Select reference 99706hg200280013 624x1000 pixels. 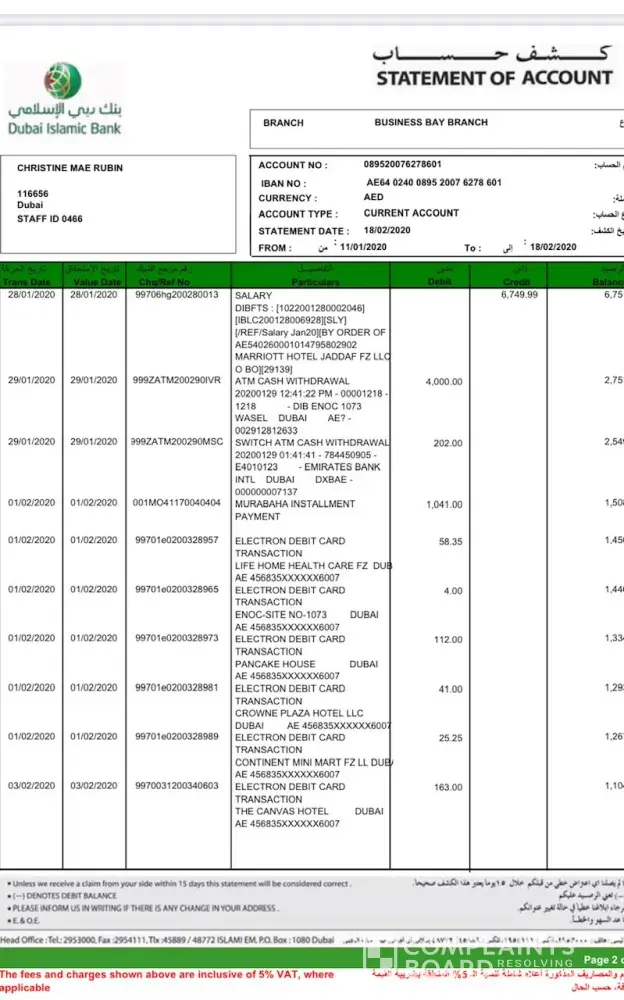coord(177,295)
